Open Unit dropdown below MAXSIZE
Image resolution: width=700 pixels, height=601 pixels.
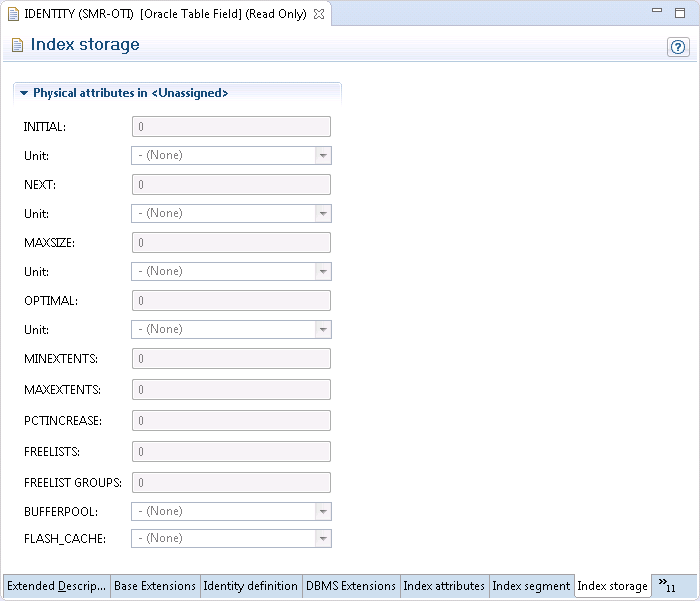(x=322, y=272)
